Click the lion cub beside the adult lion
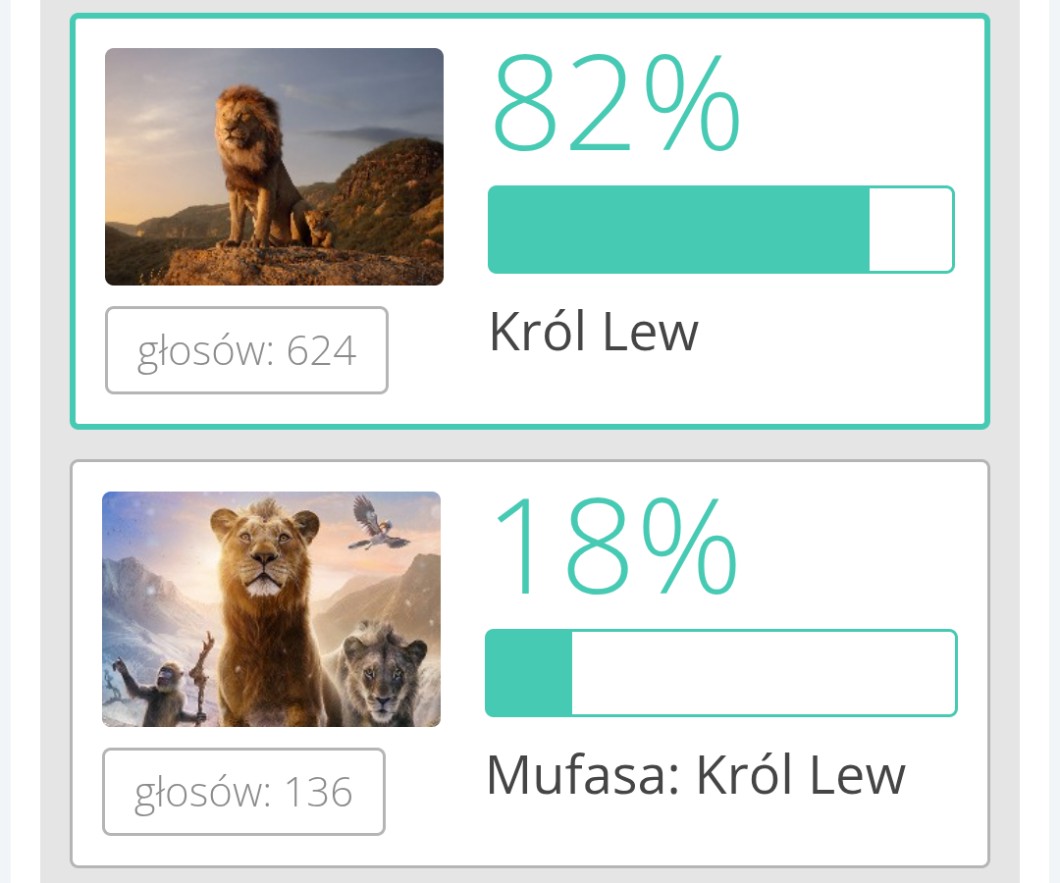 [x=318, y=226]
